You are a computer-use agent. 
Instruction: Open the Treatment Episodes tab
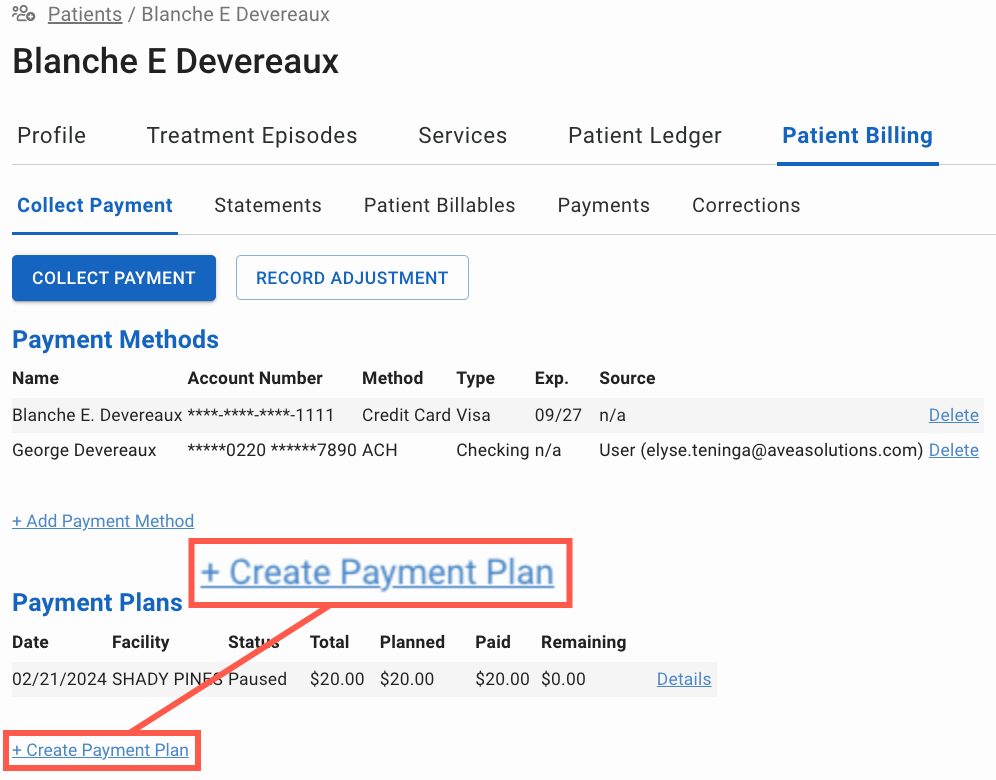click(252, 135)
